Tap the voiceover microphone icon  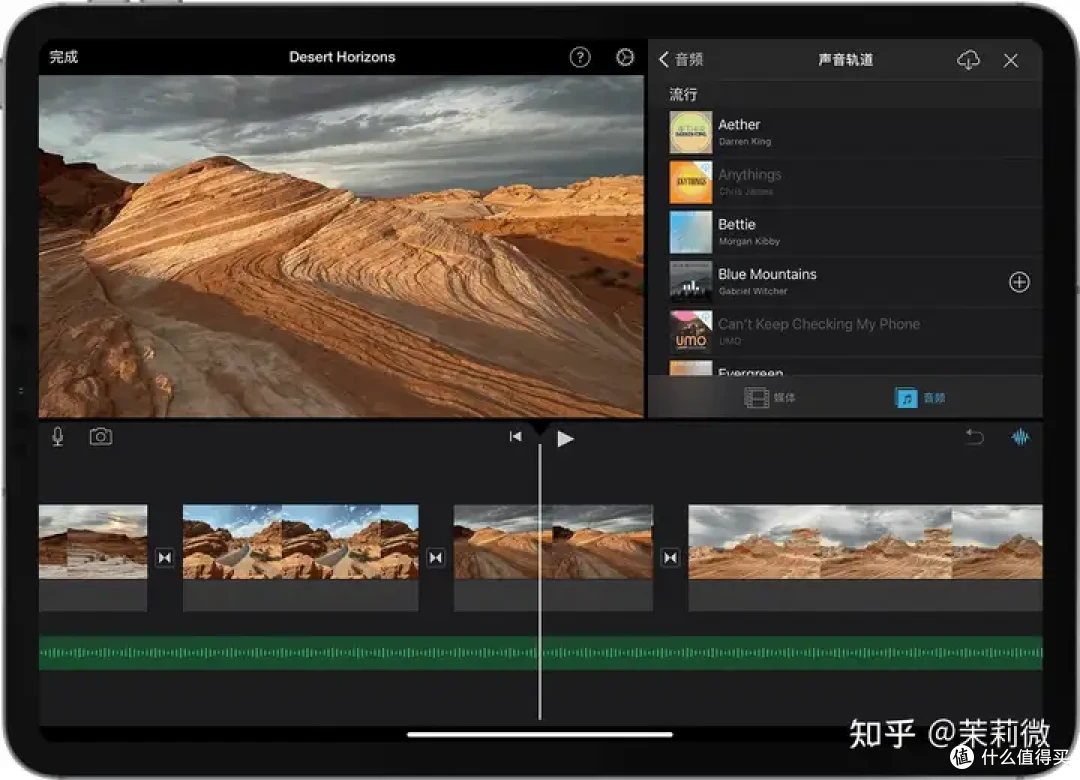click(x=58, y=437)
